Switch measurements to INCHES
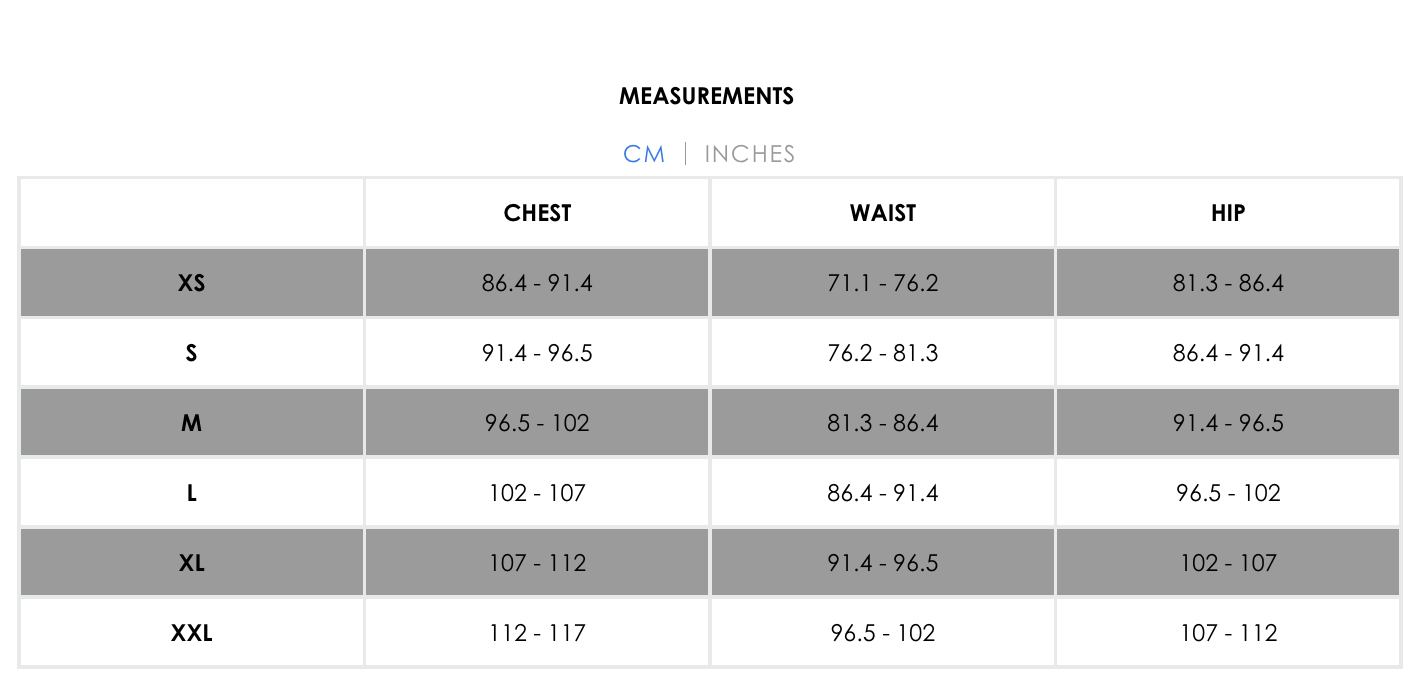The image size is (1424, 690). [750, 154]
